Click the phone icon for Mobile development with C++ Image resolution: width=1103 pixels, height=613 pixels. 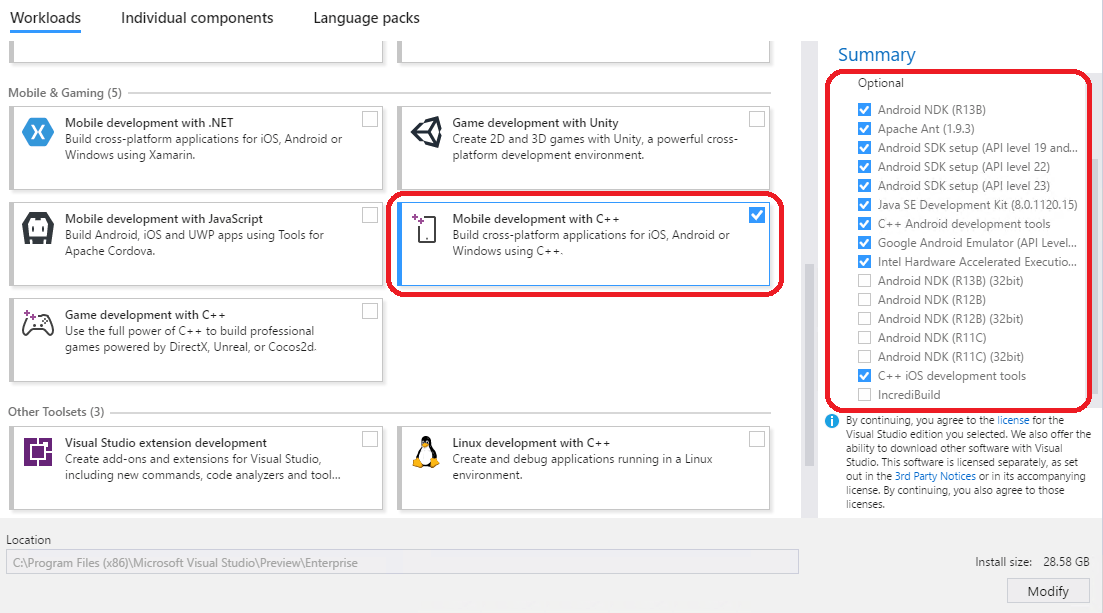(425, 228)
